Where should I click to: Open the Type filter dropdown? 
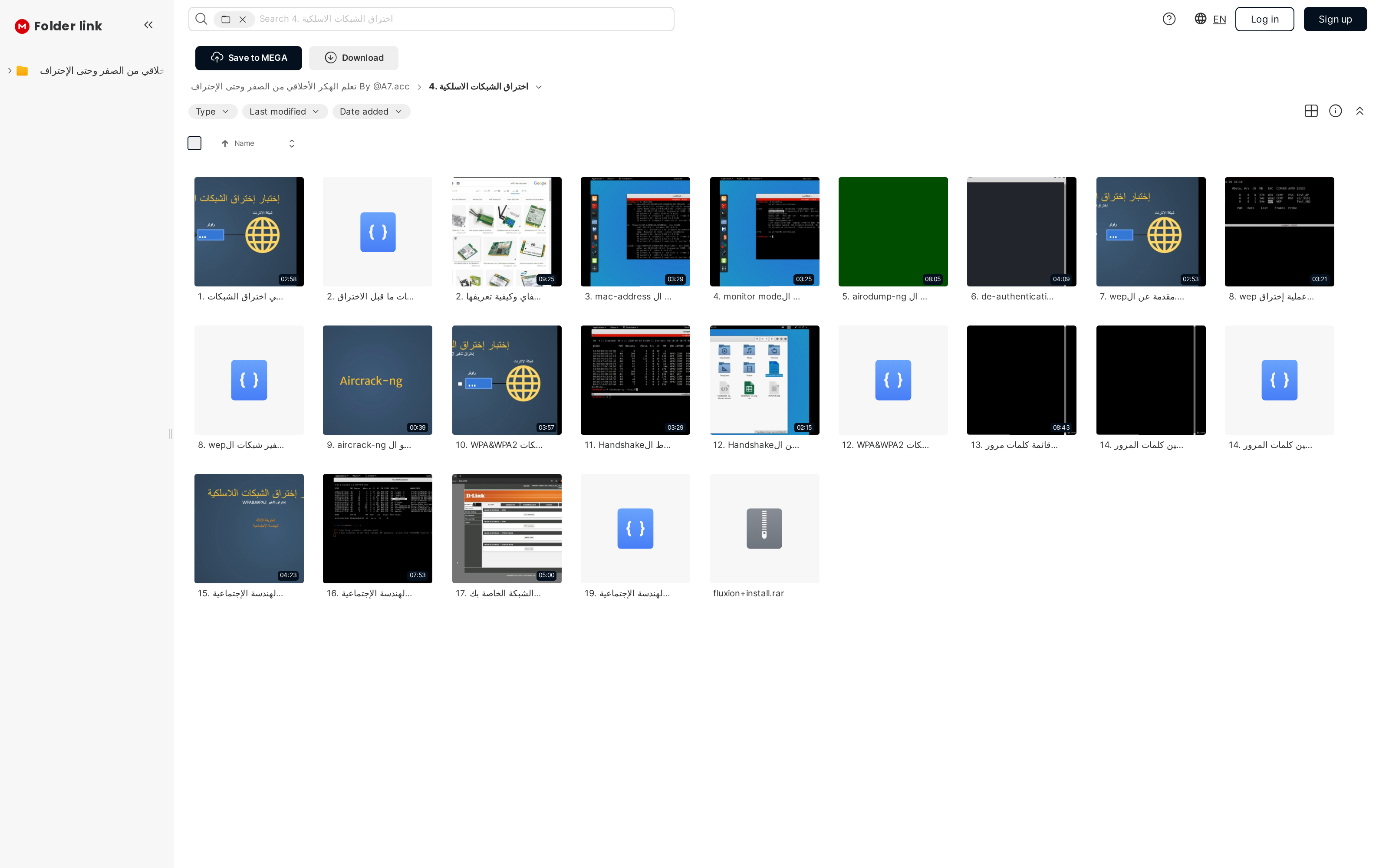point(212,112)
